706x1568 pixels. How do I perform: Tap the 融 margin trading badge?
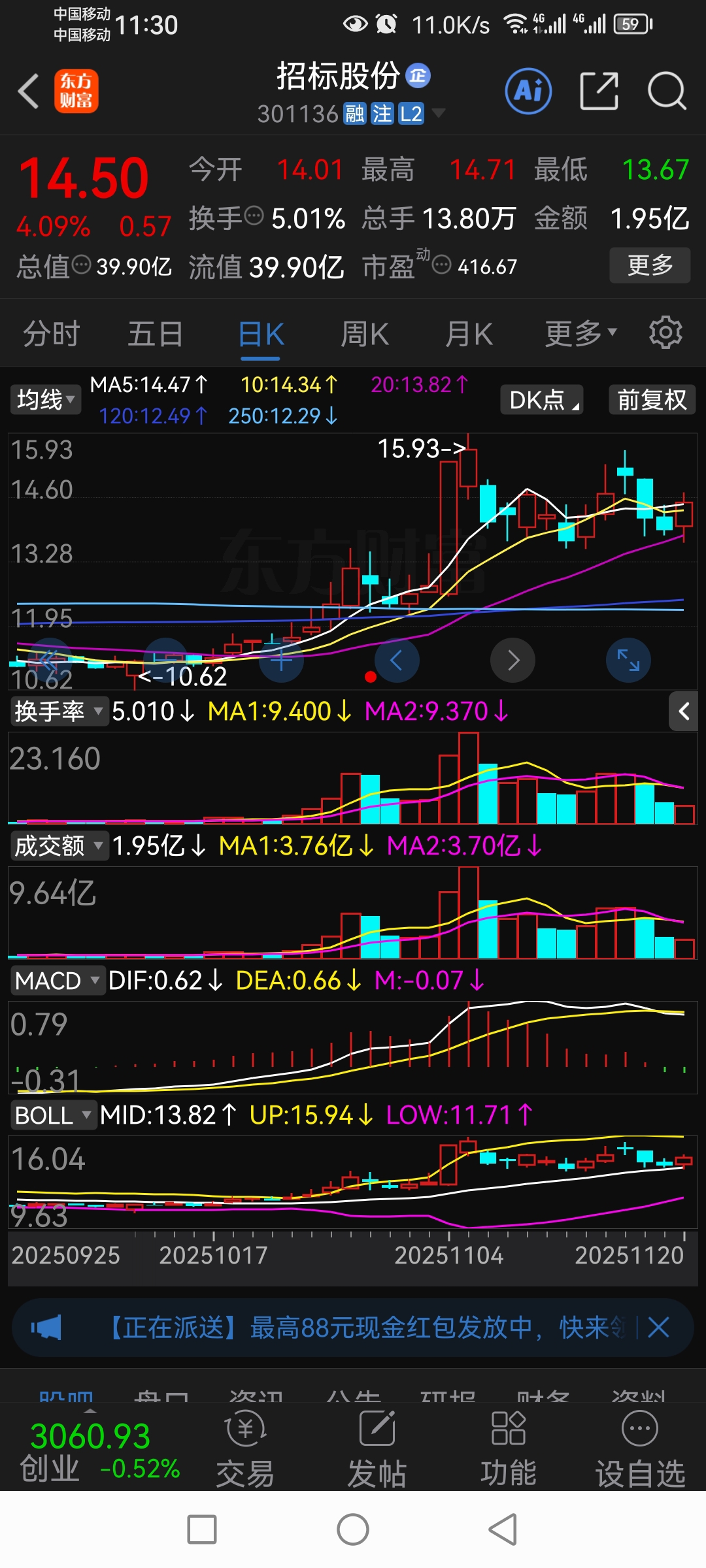point(354,114)
